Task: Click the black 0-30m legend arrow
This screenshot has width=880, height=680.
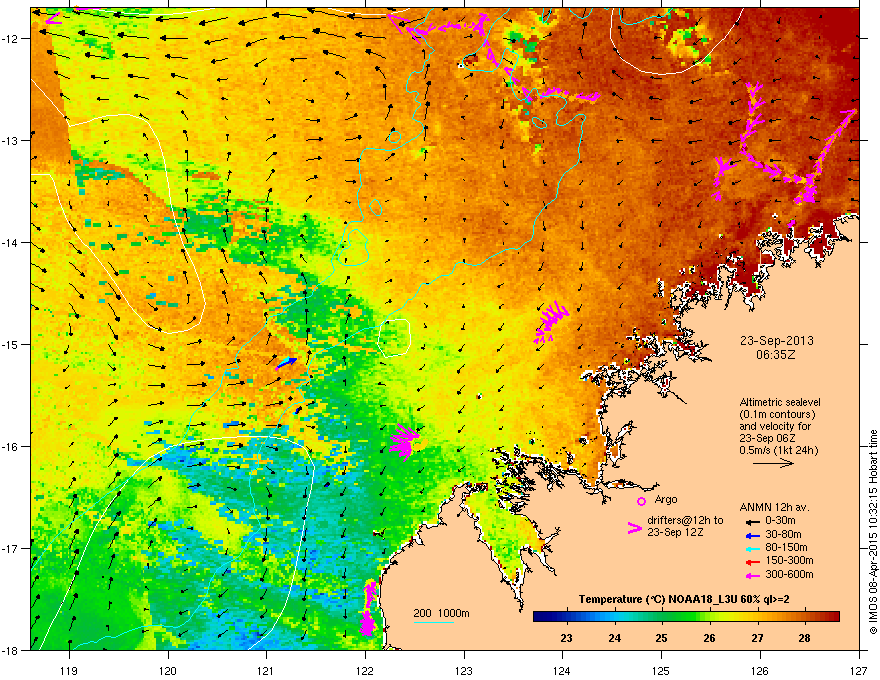Action: point(752,522)
